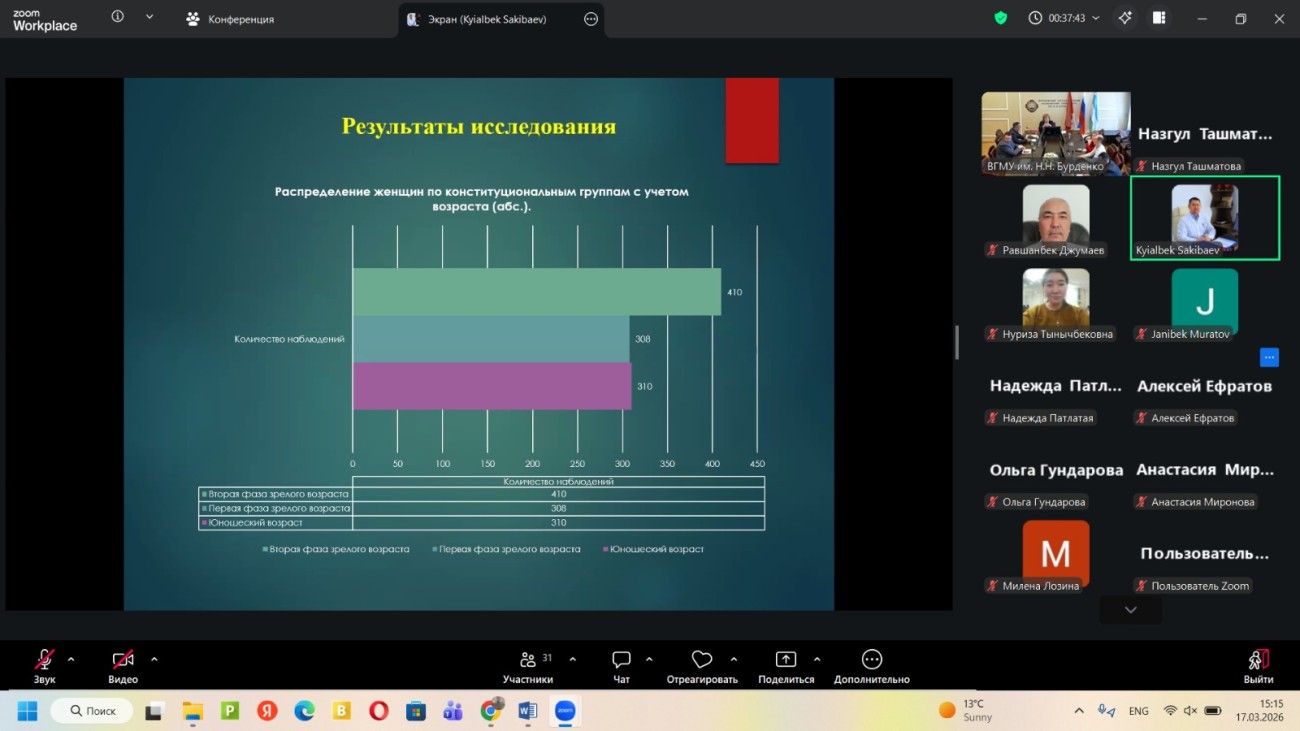Open the Дополнительно options
The width and height of the screenshot is (1300, 731).
[x=870, y=660]
